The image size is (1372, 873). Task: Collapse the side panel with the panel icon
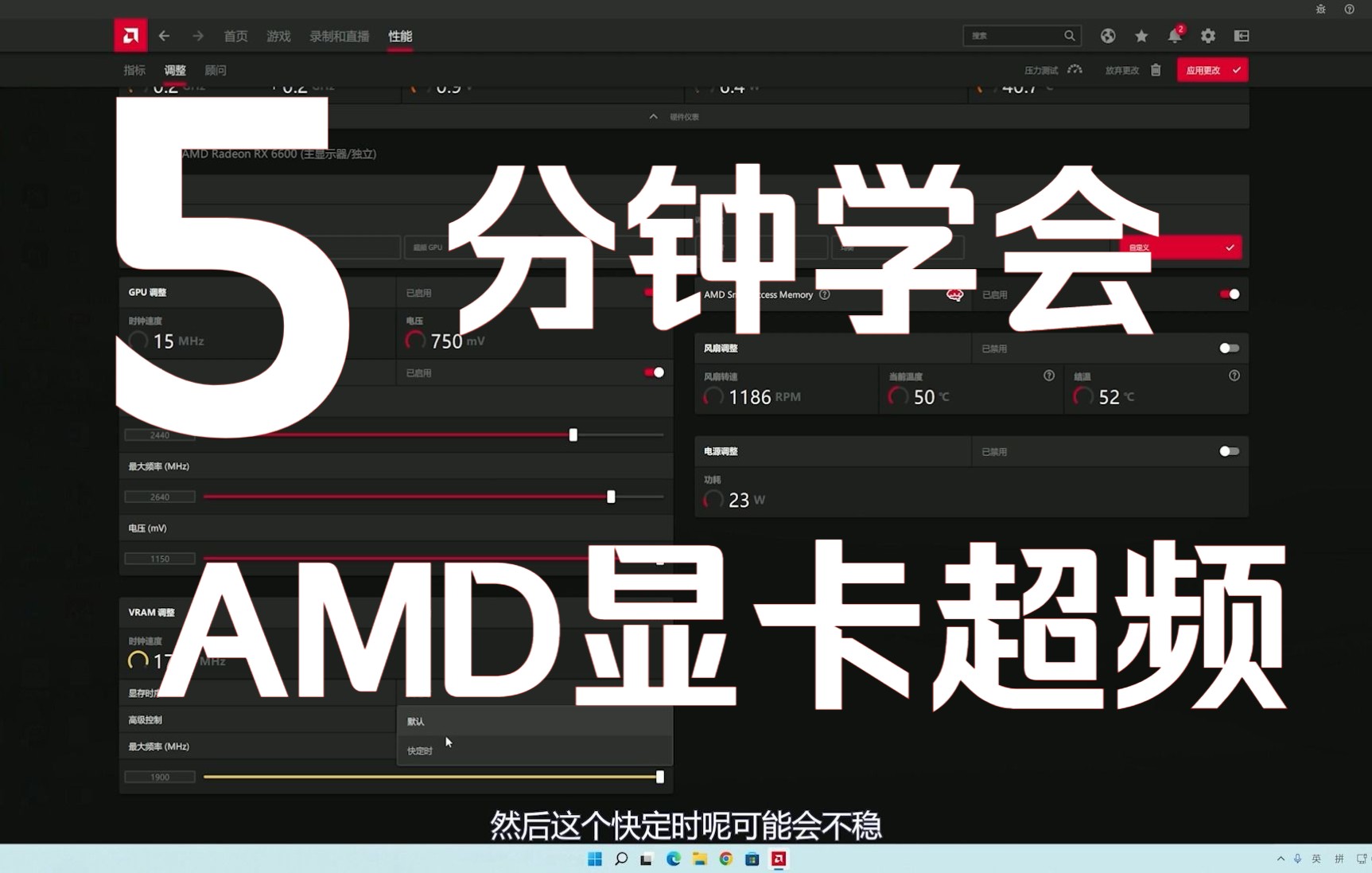coord(1241,36)
